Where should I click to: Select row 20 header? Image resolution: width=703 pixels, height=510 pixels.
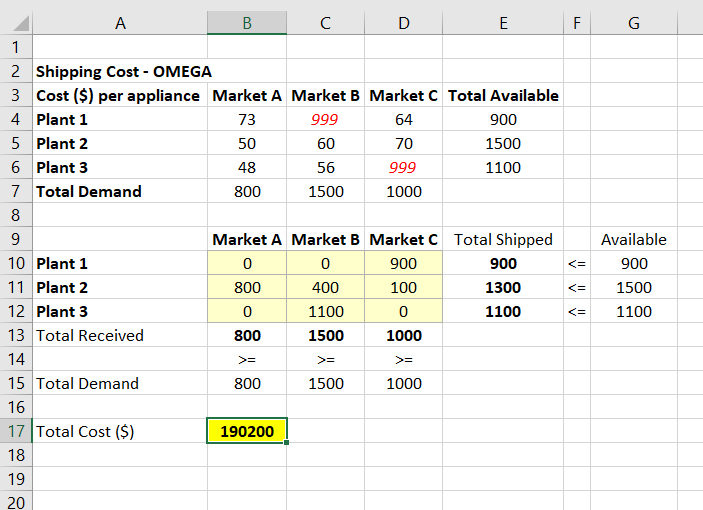[16, 502]
